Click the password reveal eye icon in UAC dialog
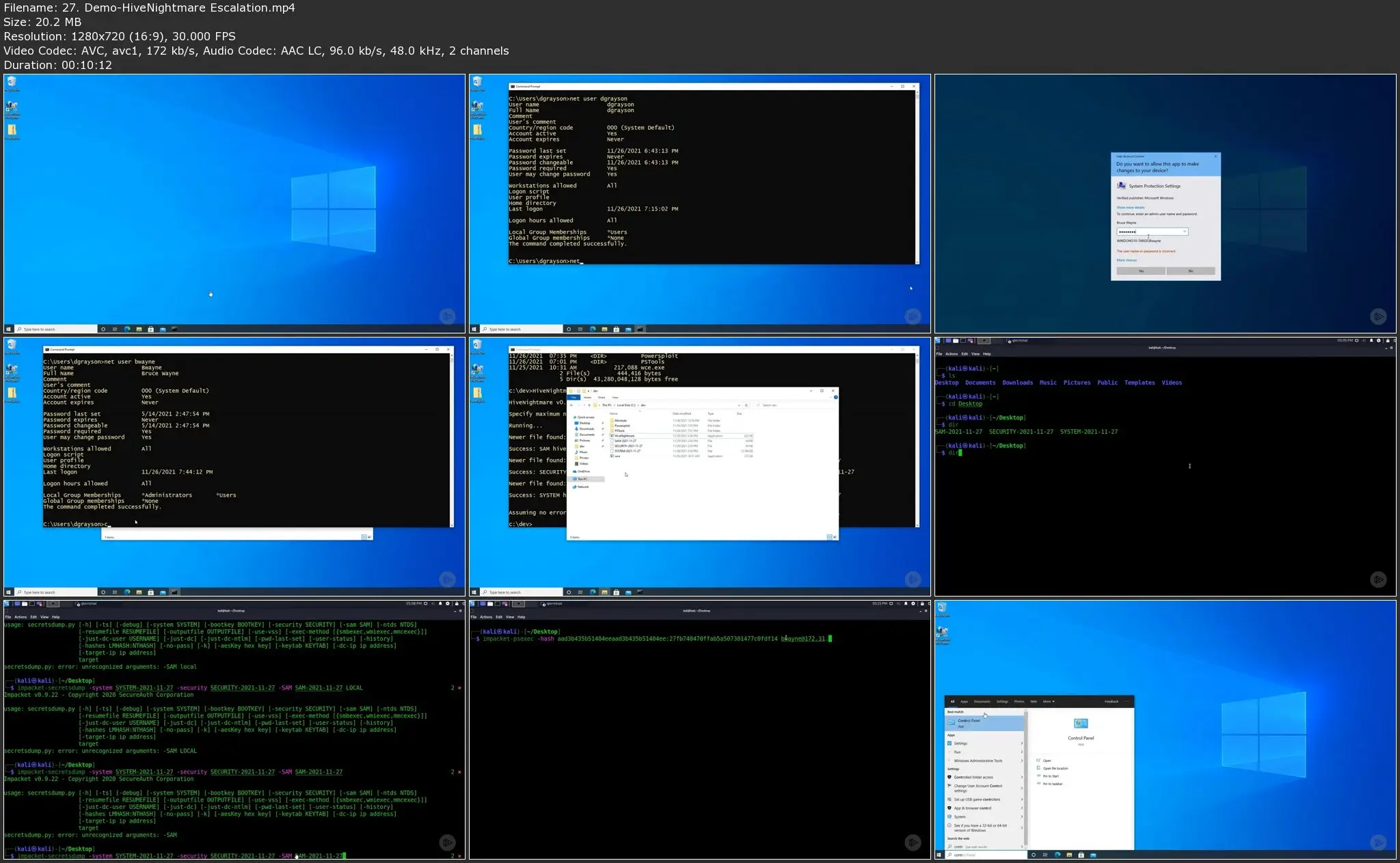Screen dimensions: 1400x863 [x=1185, y=232]
